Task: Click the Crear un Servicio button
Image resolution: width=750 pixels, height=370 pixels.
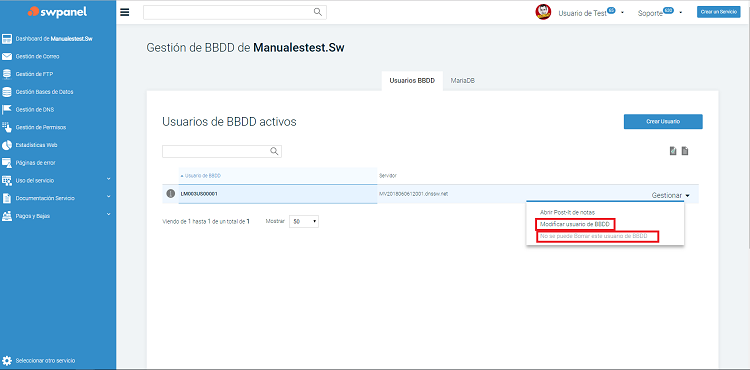Action: 718,12
